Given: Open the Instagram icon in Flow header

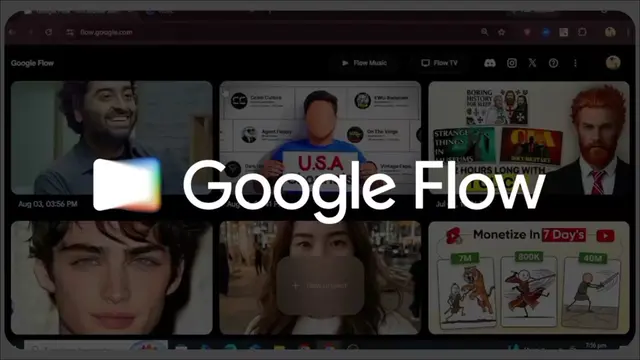Looking at the screenshot, I should (512, 63).
